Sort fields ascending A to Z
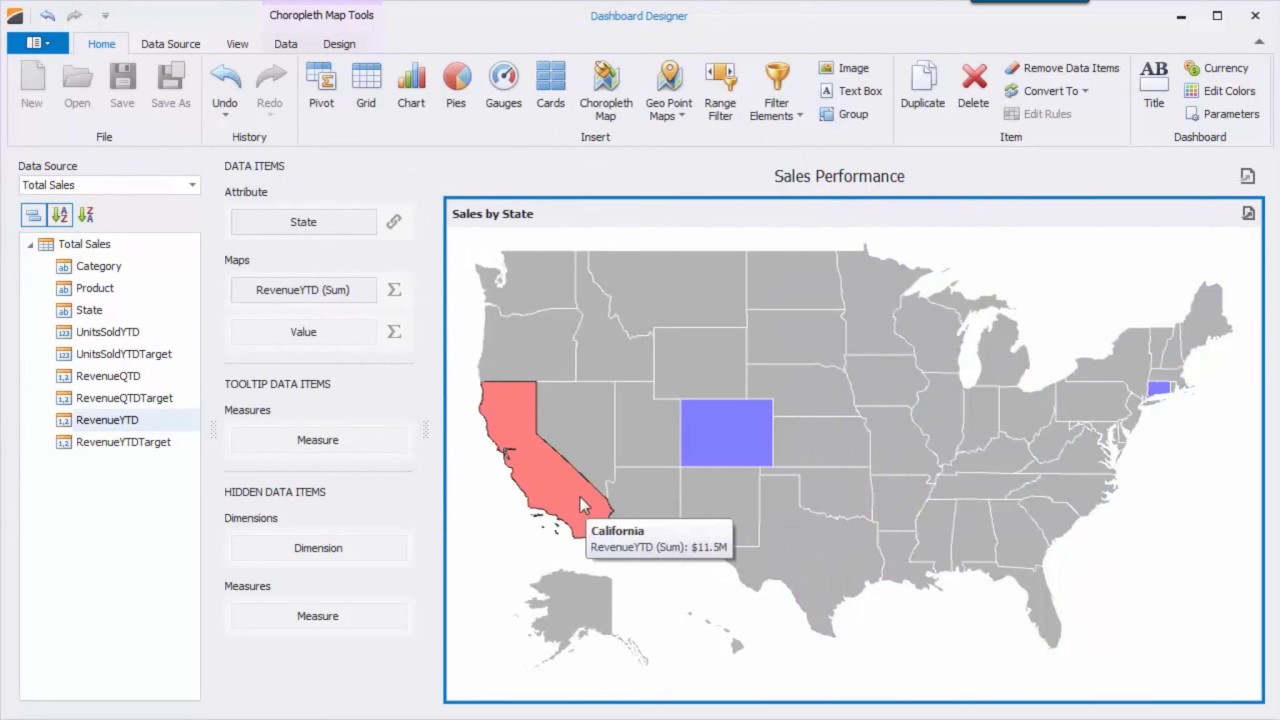The image size is (1280, 720). (x=59, y=214)
